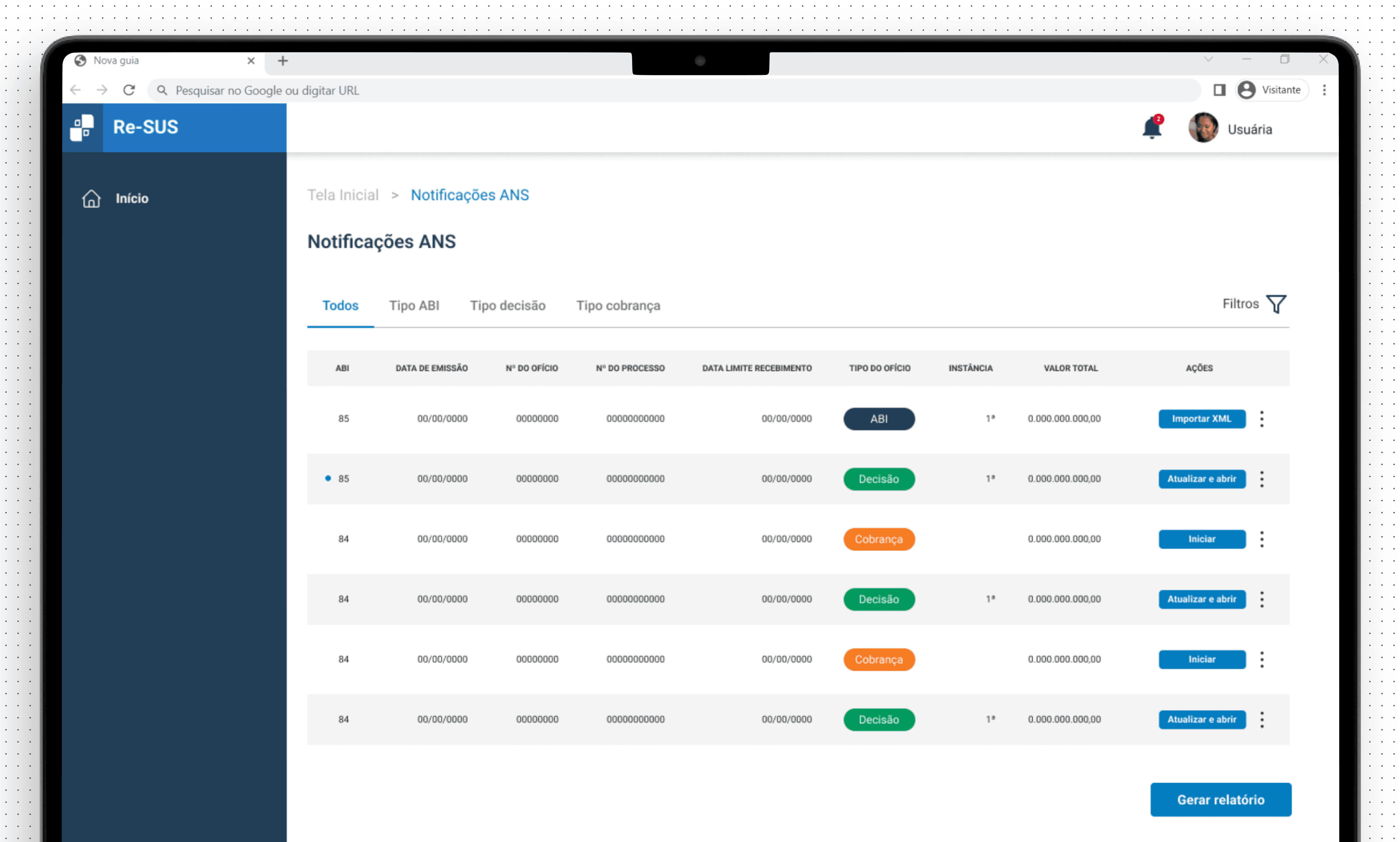Click the Gerar relatório button
The image size is (1400, 842).
(x=1220, y=799)
